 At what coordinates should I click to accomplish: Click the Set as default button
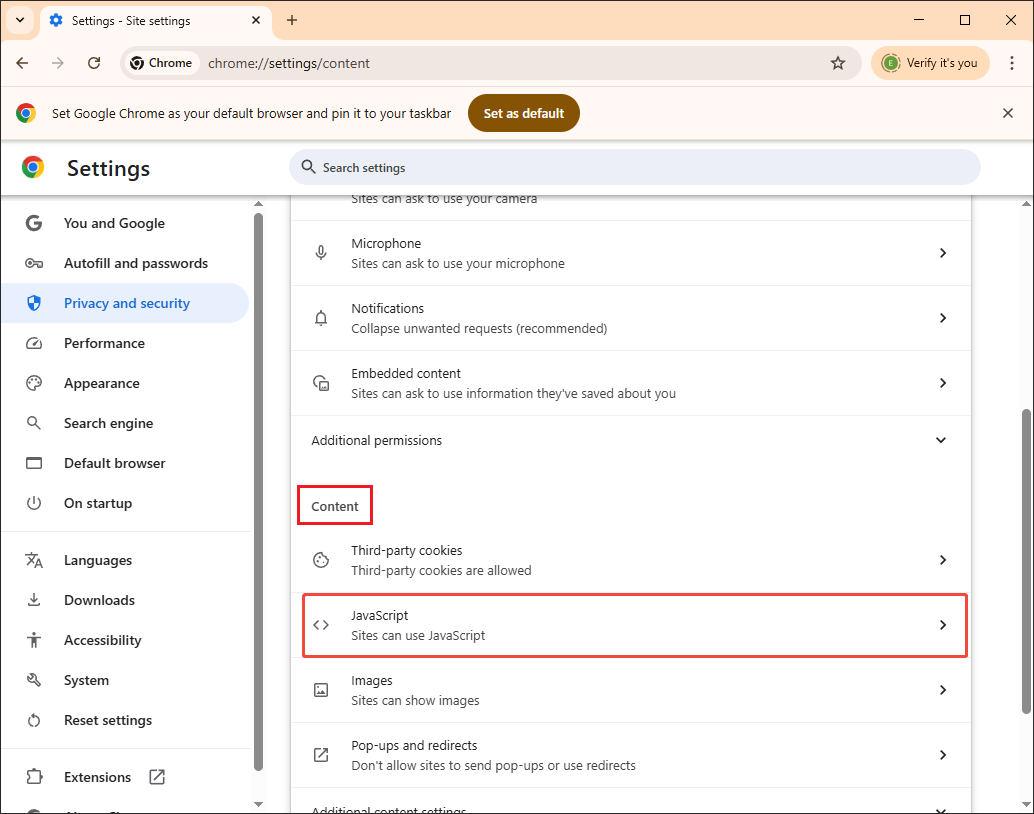coord(523,113)
